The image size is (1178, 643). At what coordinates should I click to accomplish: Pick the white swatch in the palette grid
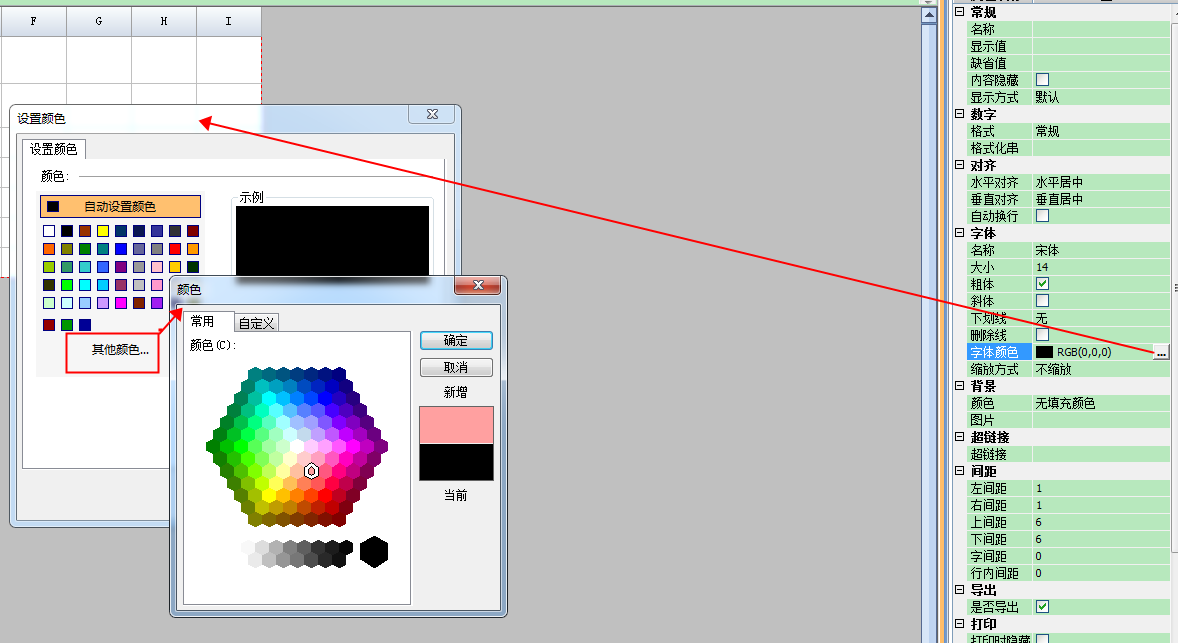coord(49,231)
